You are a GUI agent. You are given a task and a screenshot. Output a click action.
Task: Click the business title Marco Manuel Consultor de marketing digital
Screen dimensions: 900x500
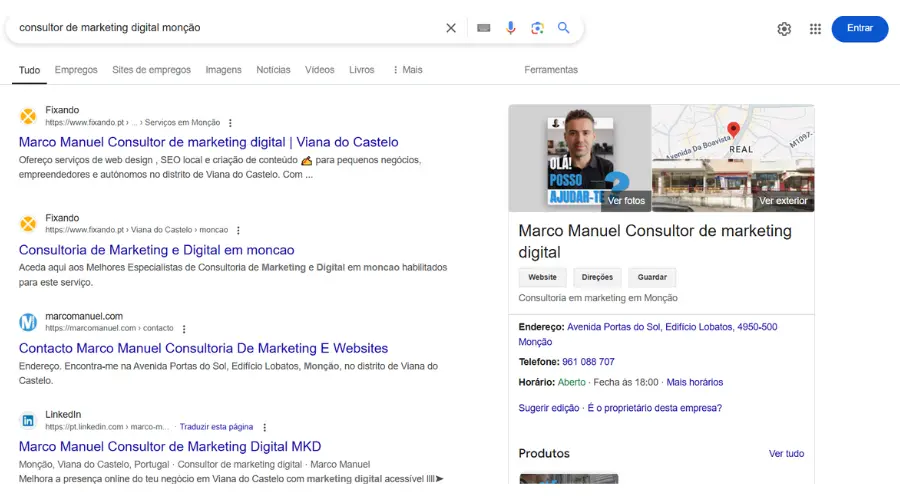tap(655, 242)
